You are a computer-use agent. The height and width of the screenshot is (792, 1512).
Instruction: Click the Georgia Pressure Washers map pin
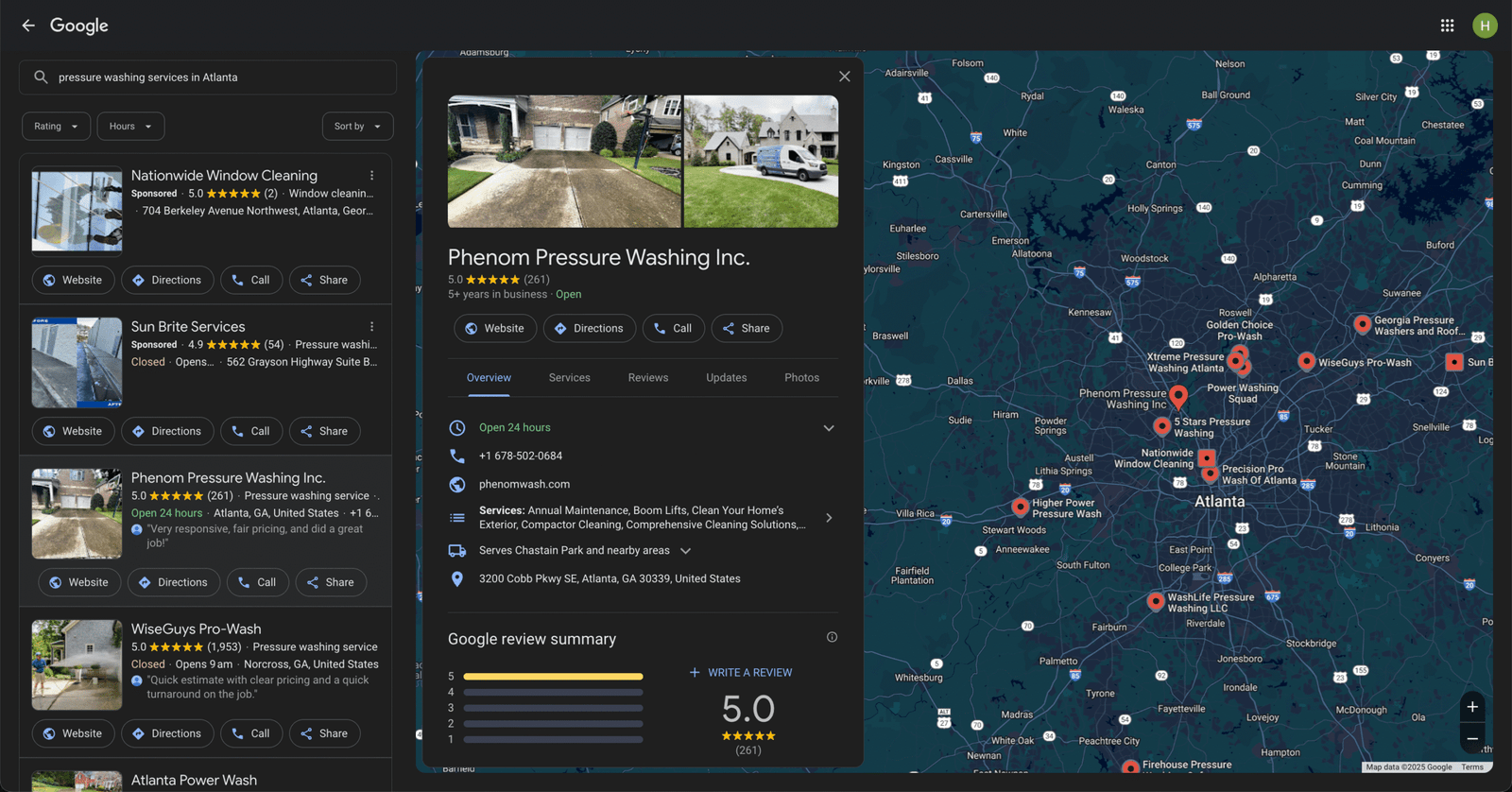coord(1362,325)
